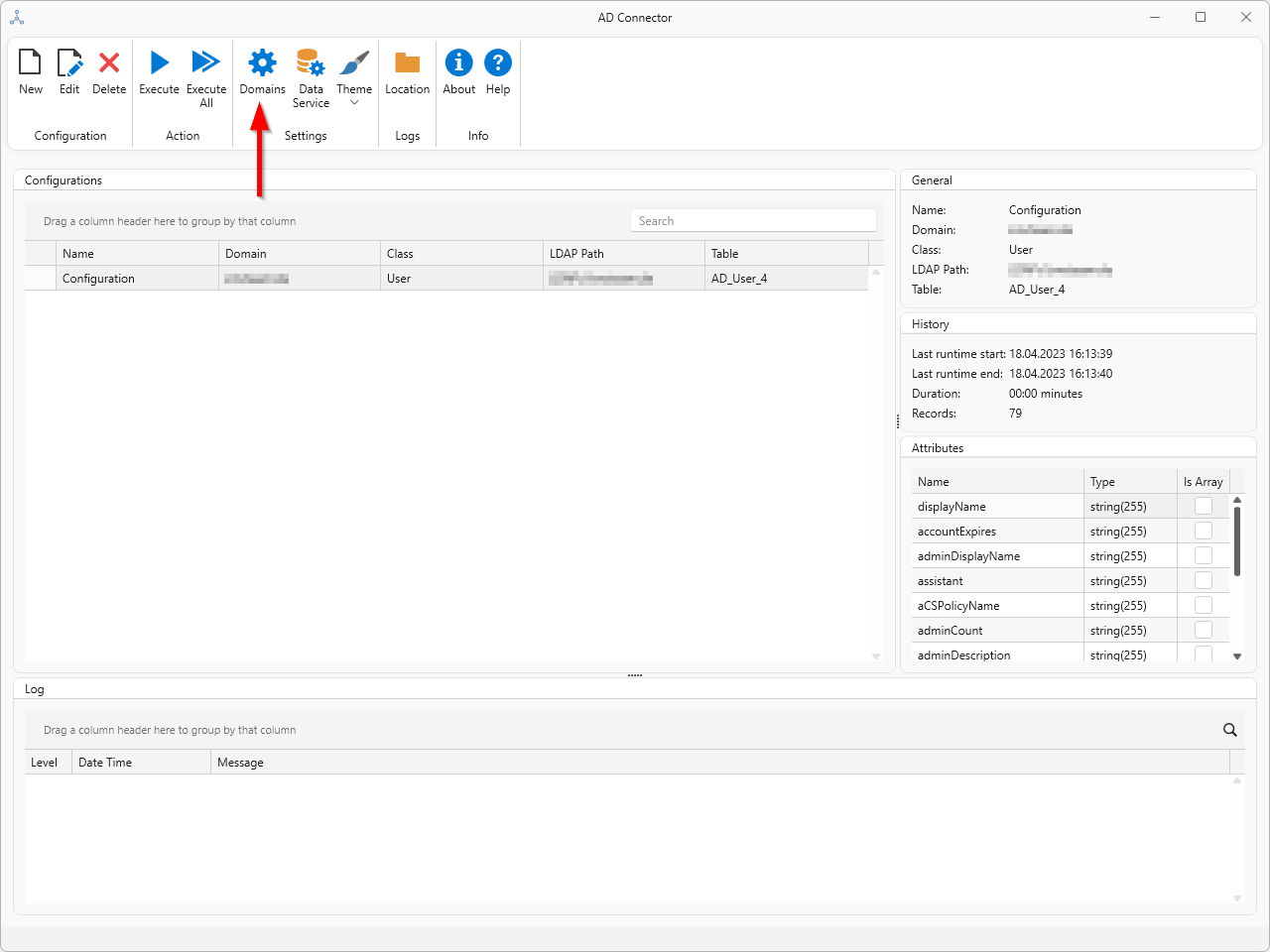Screen dimensions: 1270x952
Task: Create a New configuration
Action: 31,72
